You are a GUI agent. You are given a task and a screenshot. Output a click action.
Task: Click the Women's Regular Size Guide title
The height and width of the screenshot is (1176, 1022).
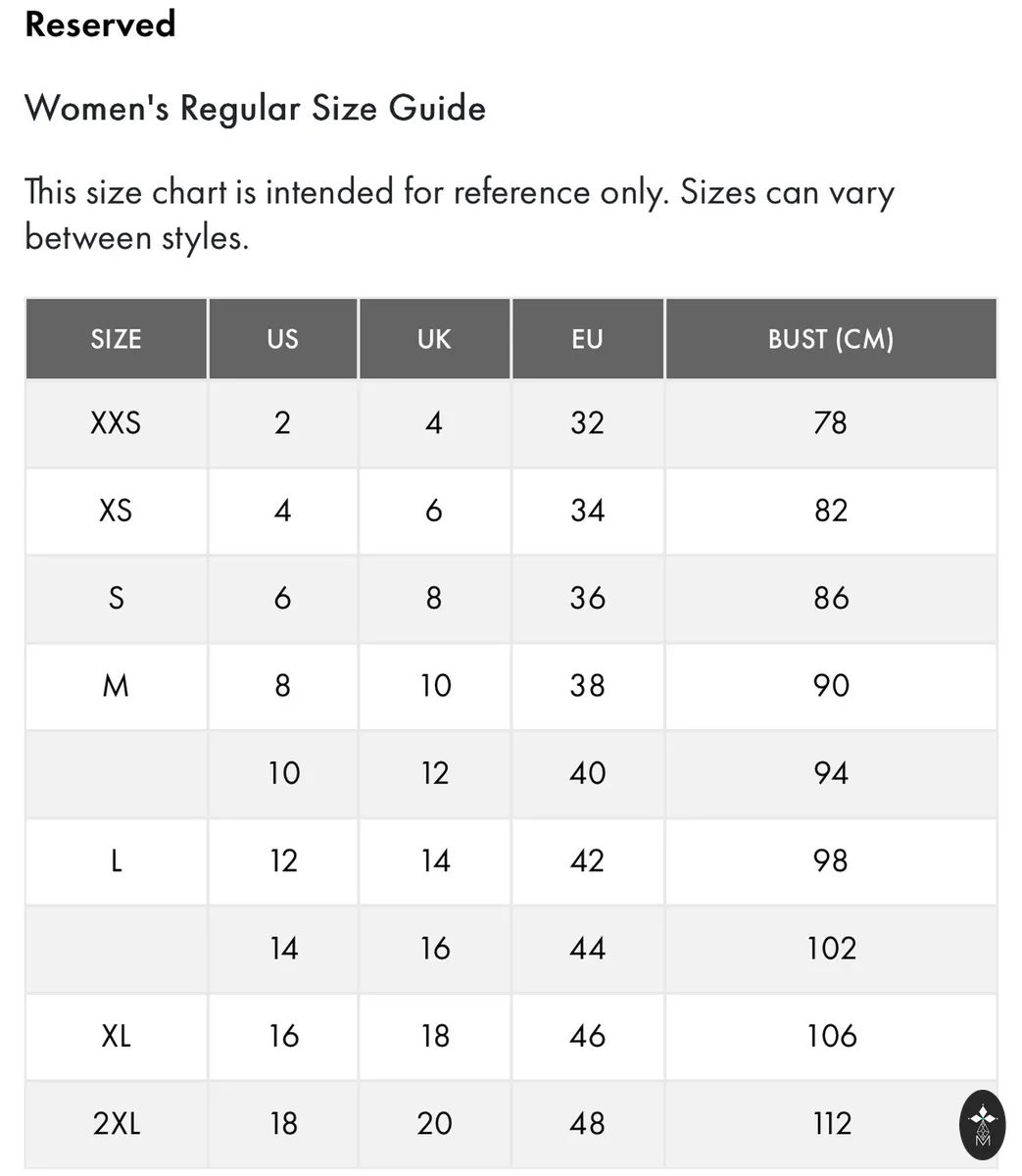pos(255,108)
